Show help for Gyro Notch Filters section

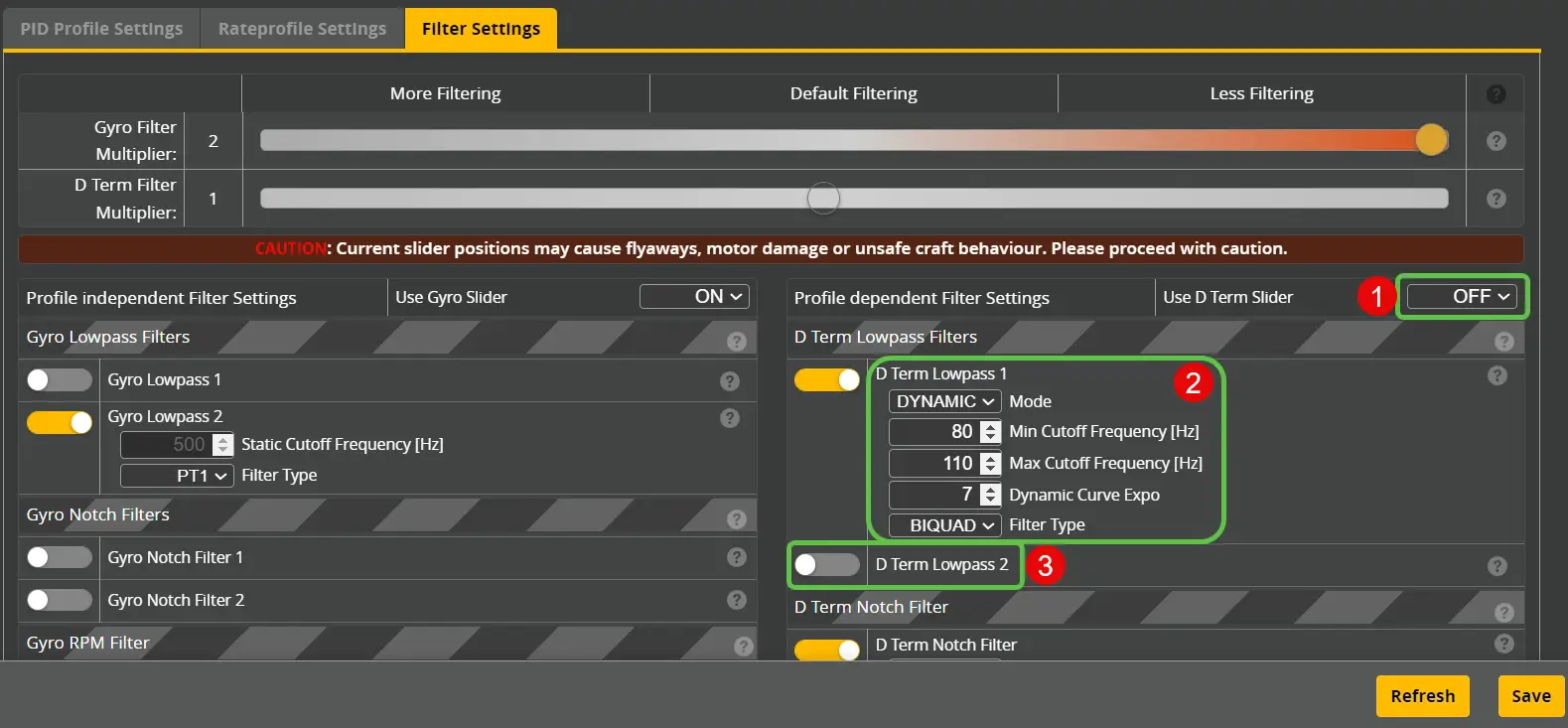(736, 518)
